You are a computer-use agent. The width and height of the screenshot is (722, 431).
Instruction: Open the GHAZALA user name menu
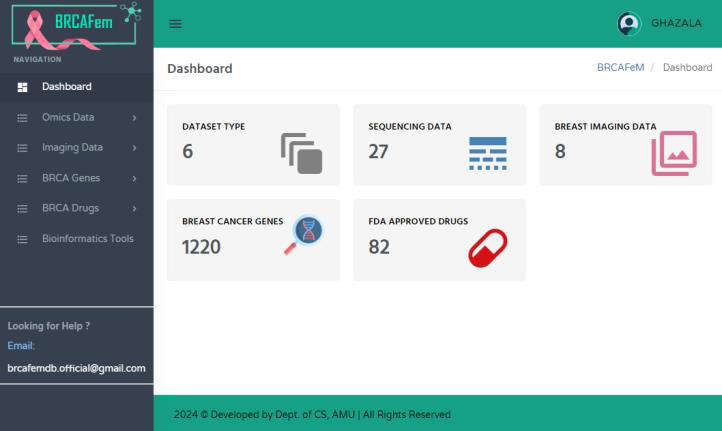pyautogui.click(x=676, y=23)
